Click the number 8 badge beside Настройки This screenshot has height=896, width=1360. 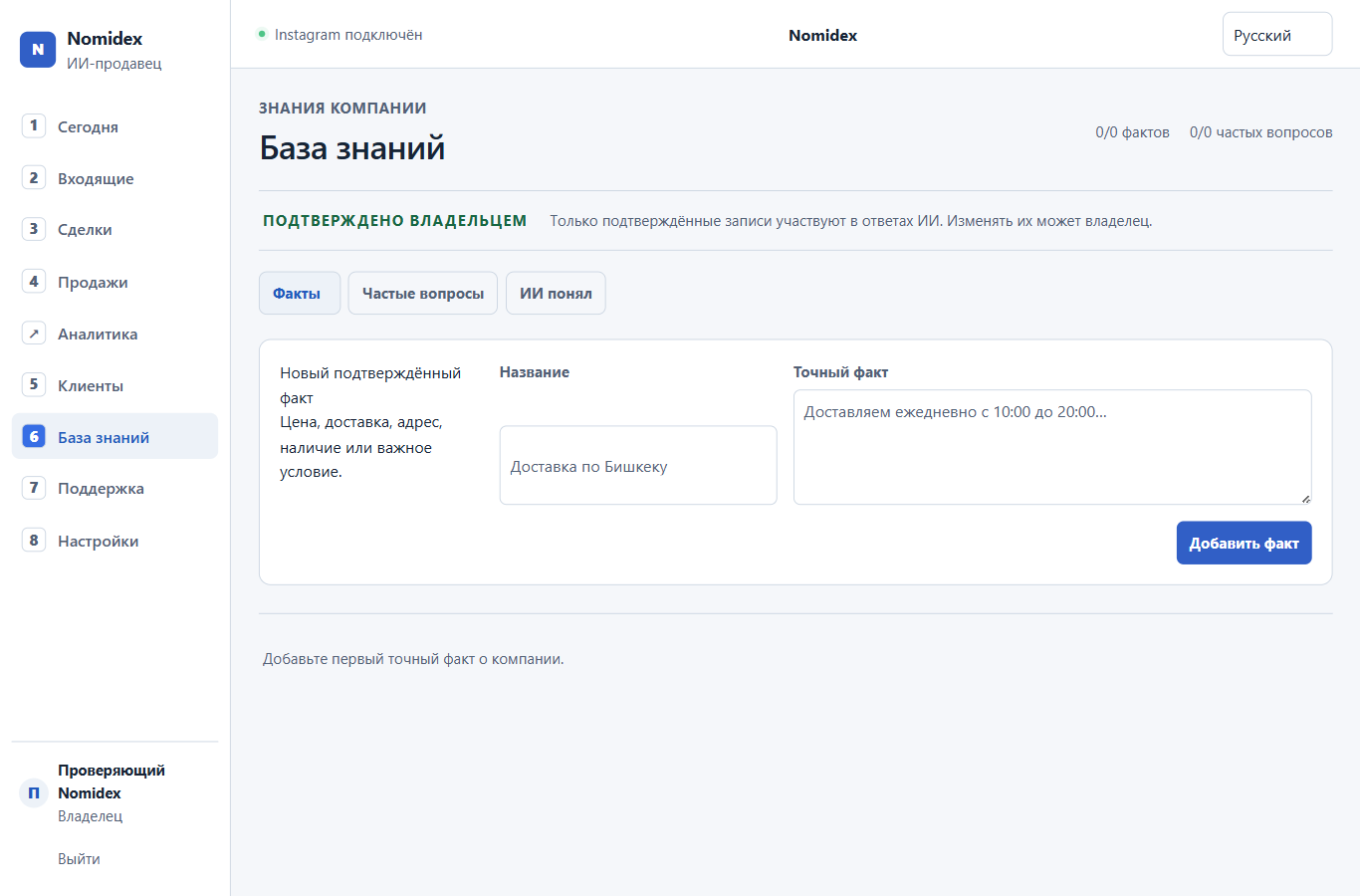pos(34,540)
